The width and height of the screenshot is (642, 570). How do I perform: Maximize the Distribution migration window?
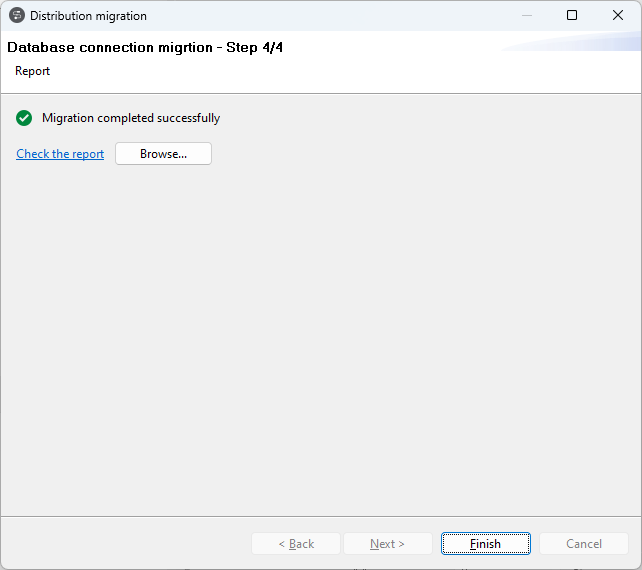[x=572, y=16]
